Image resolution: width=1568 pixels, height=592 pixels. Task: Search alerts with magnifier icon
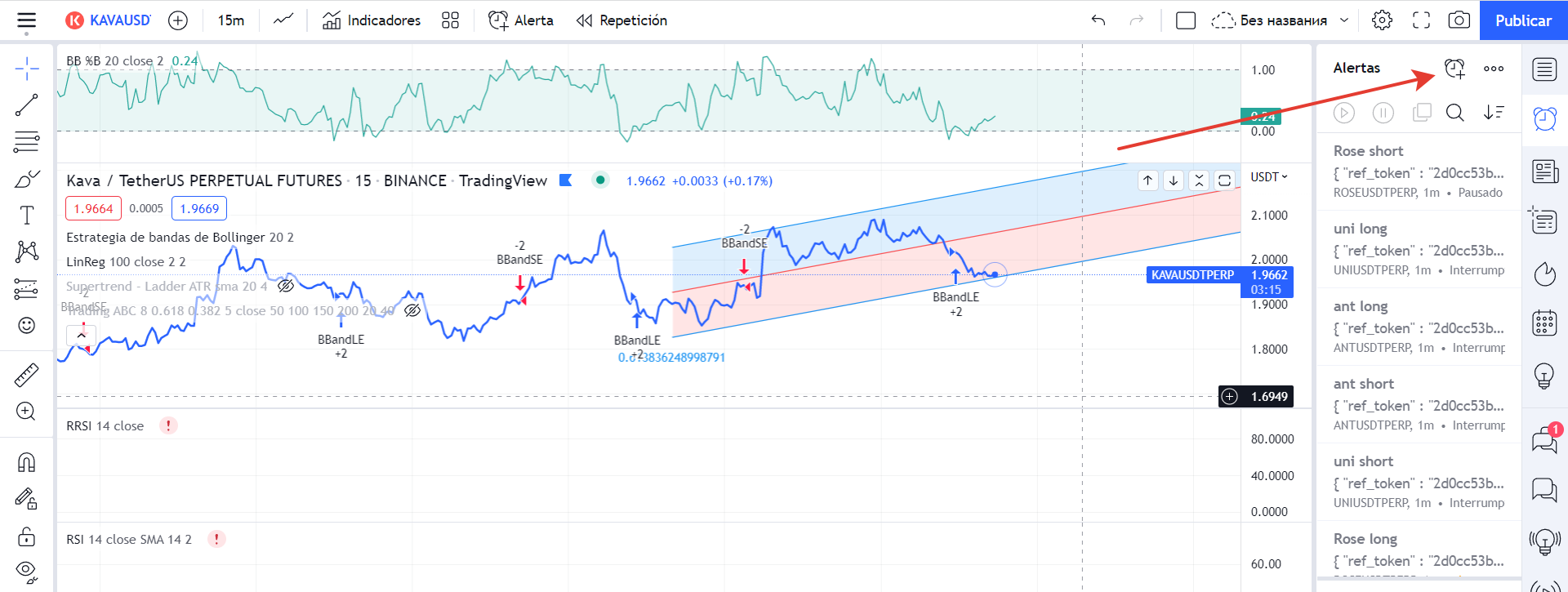(1454, 113)
